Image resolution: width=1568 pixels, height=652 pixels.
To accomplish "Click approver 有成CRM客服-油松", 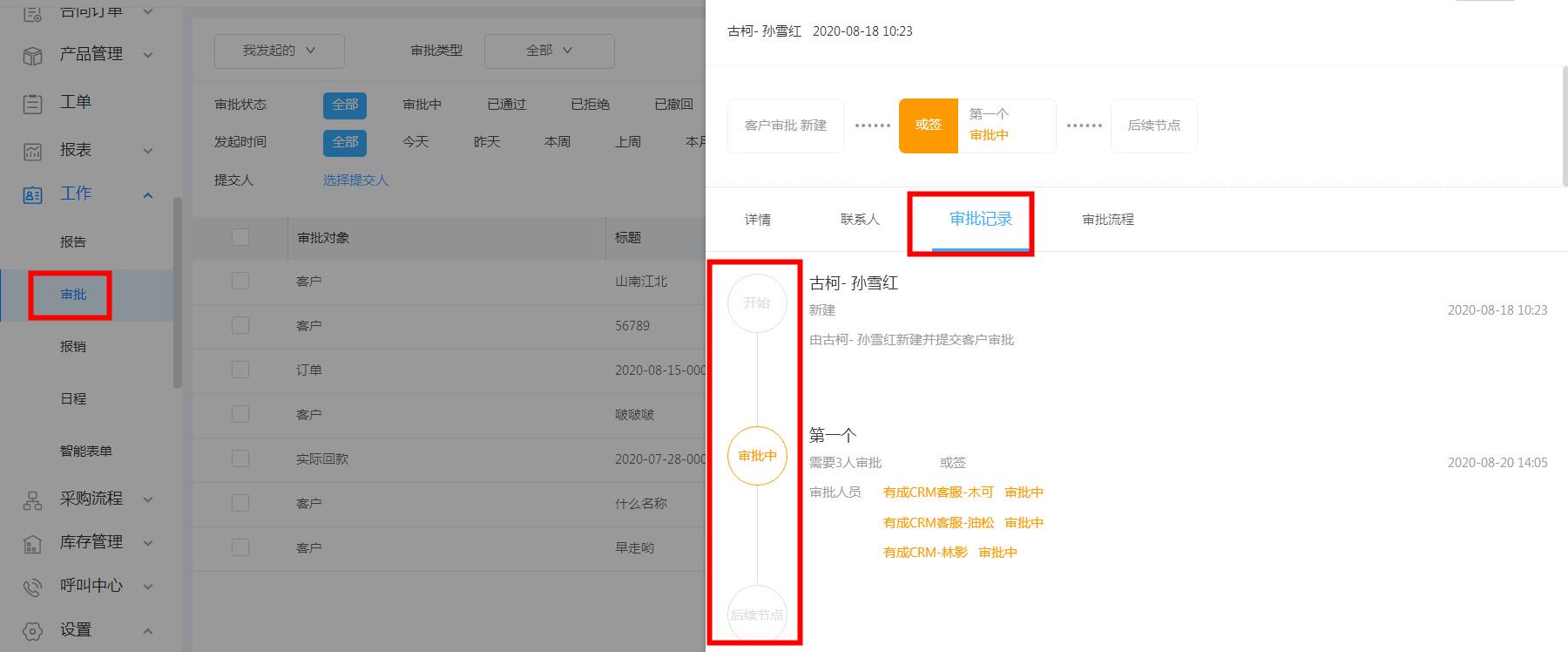I will (938, 523).
